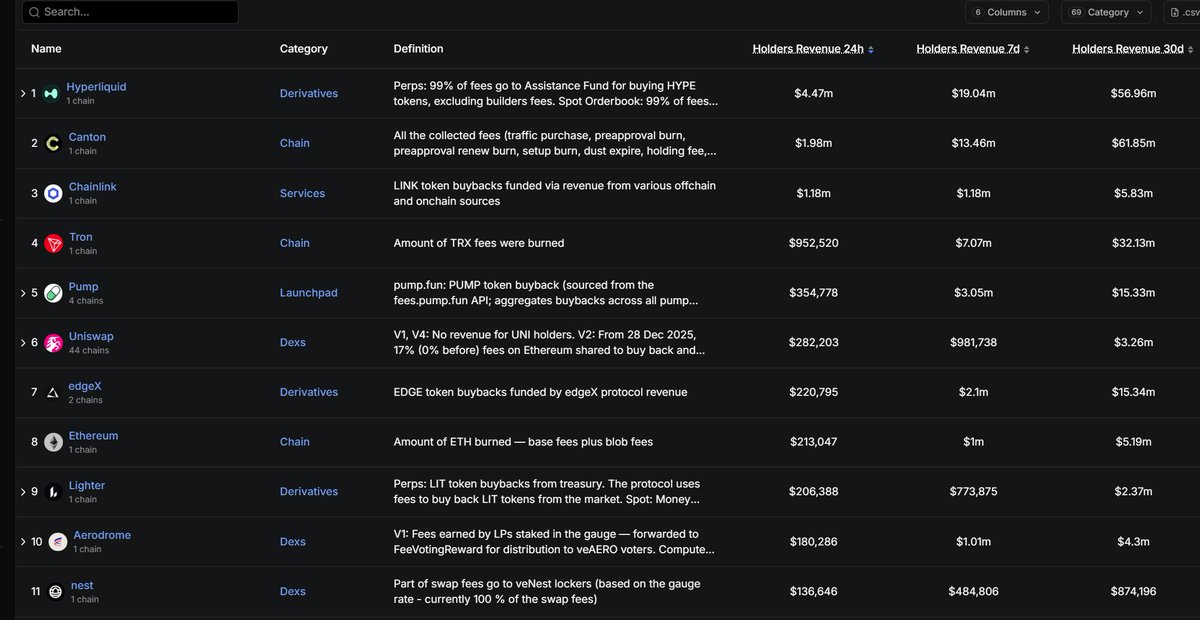
Task: Focus the Search input field
Action: click(x=129, y=12)
